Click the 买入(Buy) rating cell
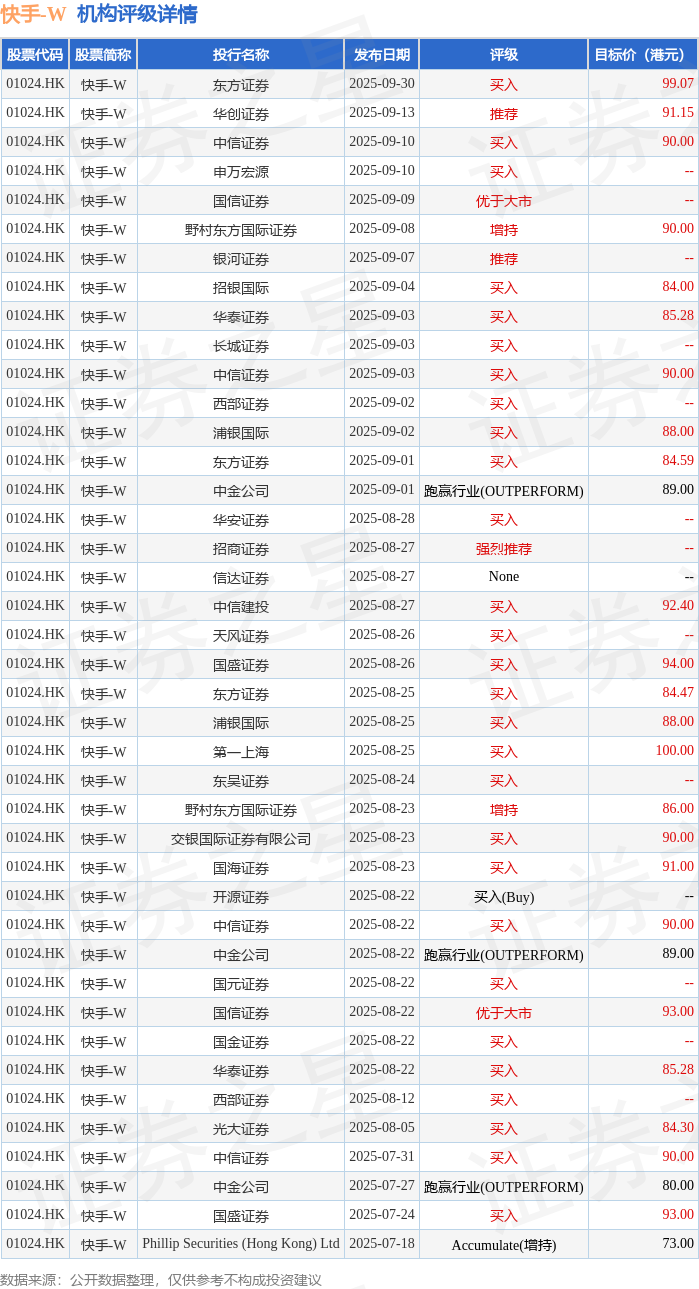The image size is (699, 1289). pos(504,896)
